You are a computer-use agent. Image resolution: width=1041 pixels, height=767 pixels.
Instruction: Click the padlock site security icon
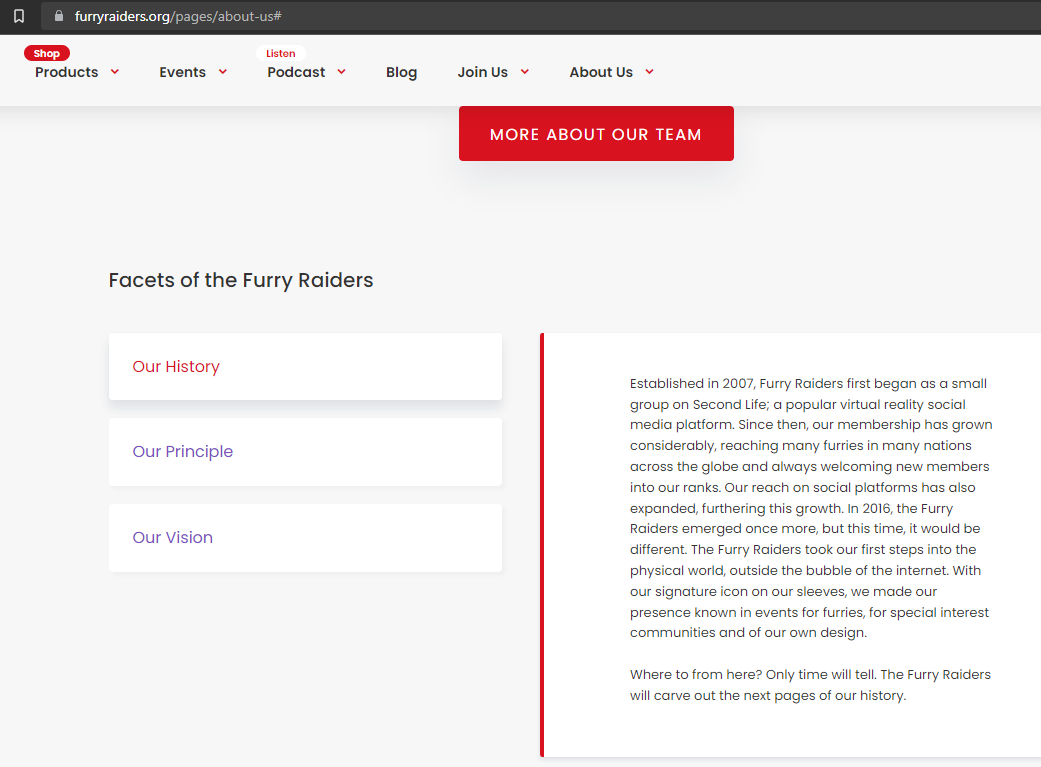[59, 16]
